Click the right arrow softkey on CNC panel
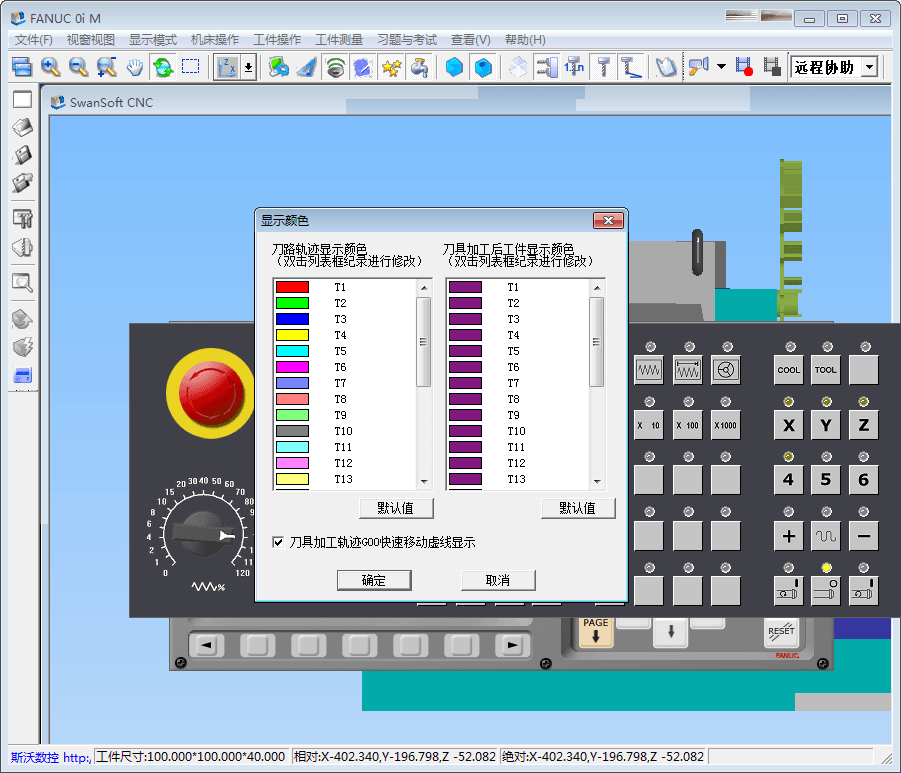 [512, 645]
